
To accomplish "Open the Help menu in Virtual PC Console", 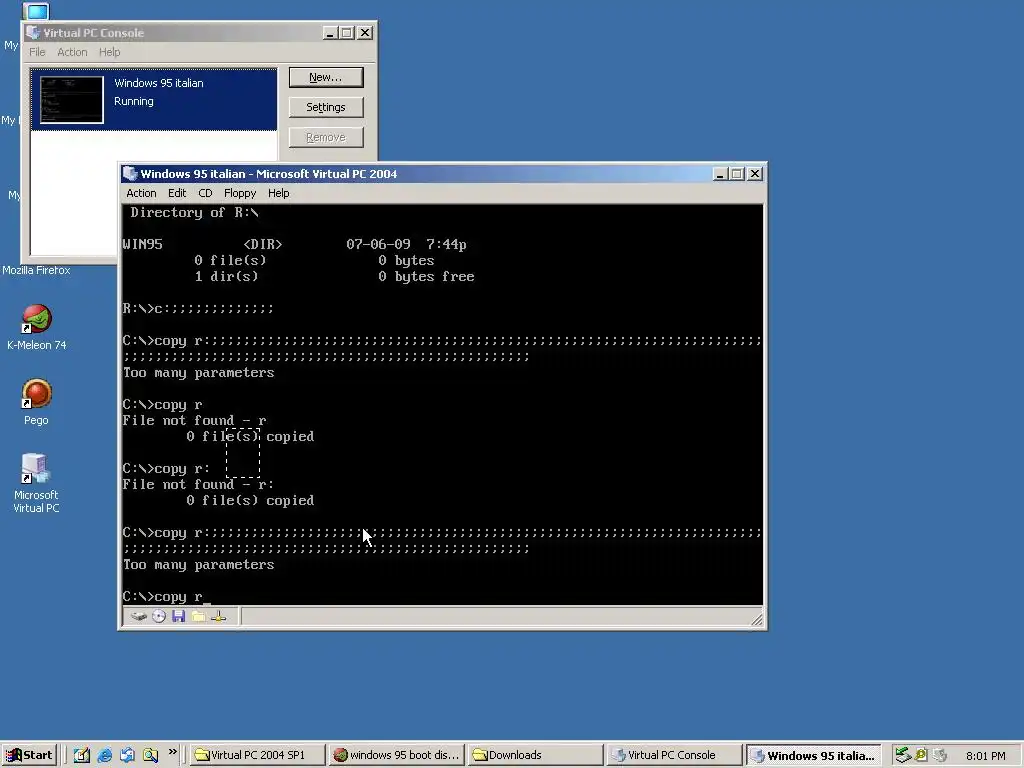I will point(109,52).
